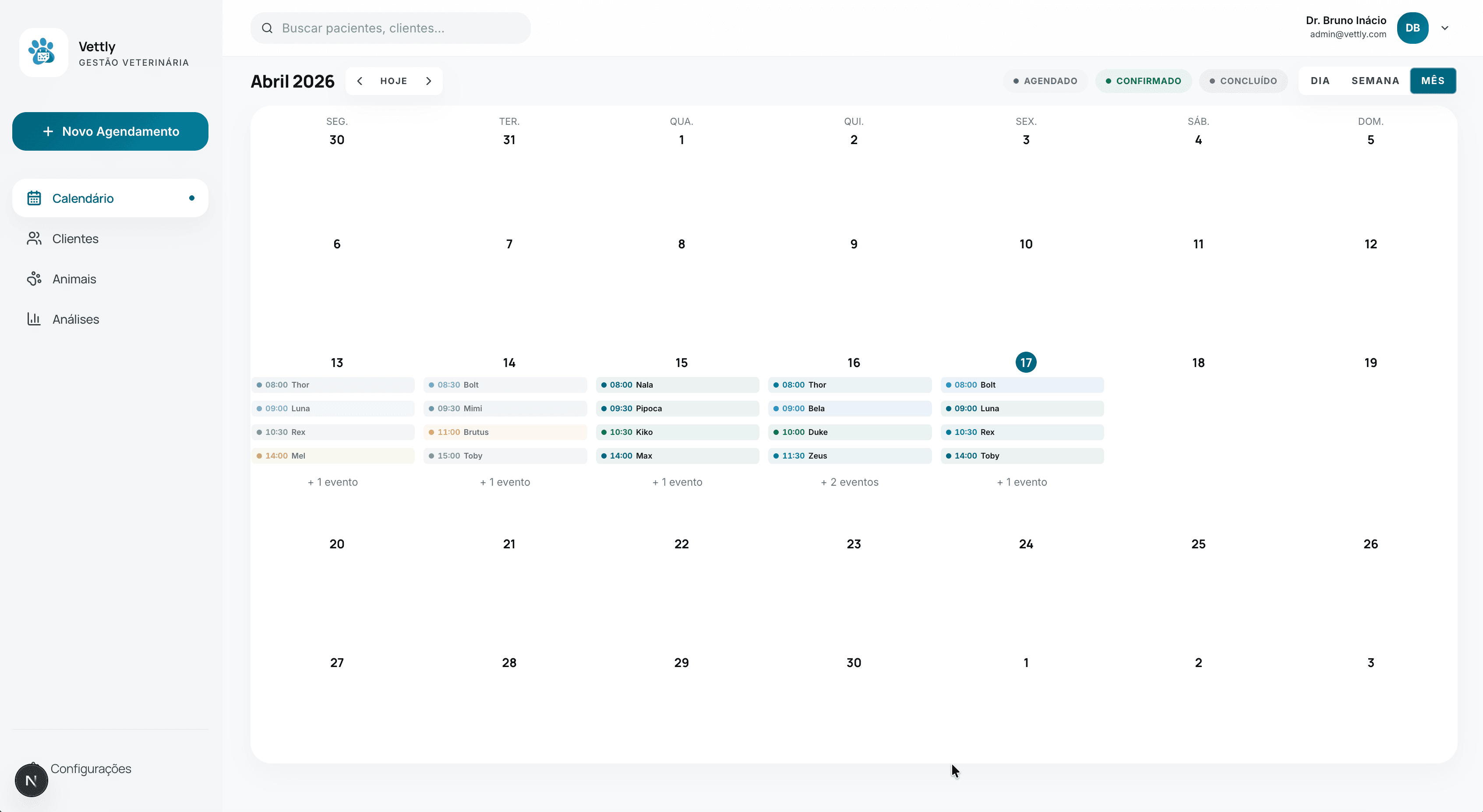The width and height of the screenshot is (1483, 812).
Task: Toggle the Agendado status filter
Action: pyautogui.click(x=1045, y=81)
